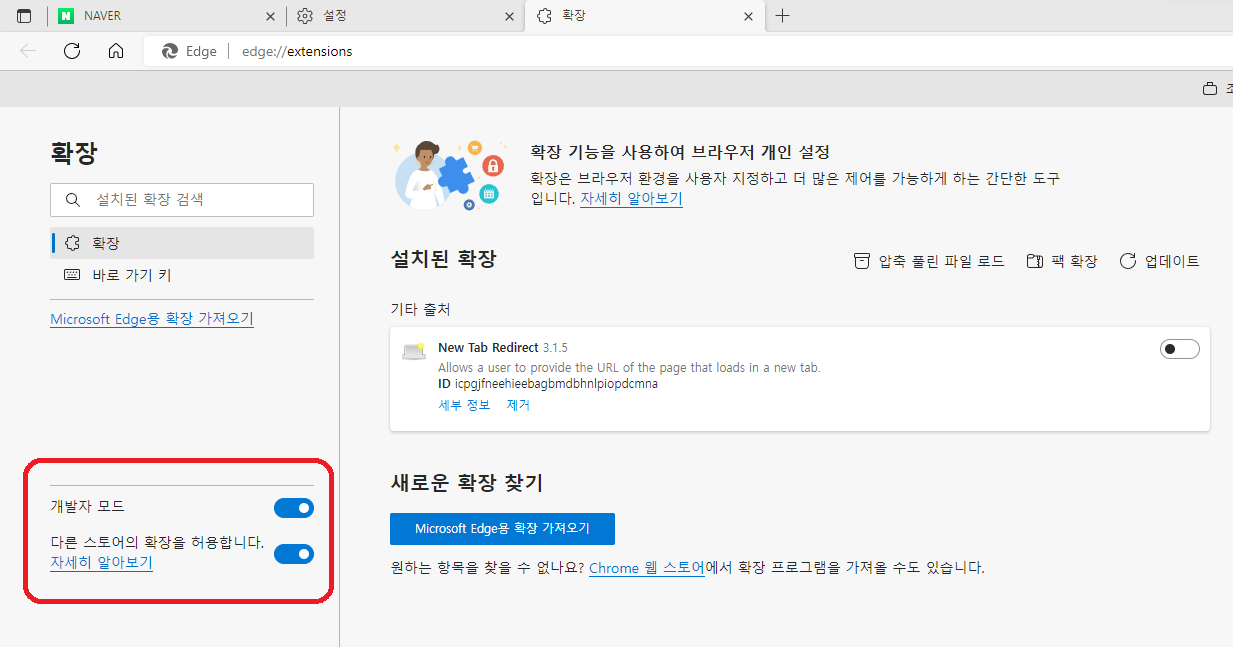Select the extension ID icpgjfneehieebagbmdbhnlpiopdcmna text
Screen dimensions: 1233x647
pos(556,384)
